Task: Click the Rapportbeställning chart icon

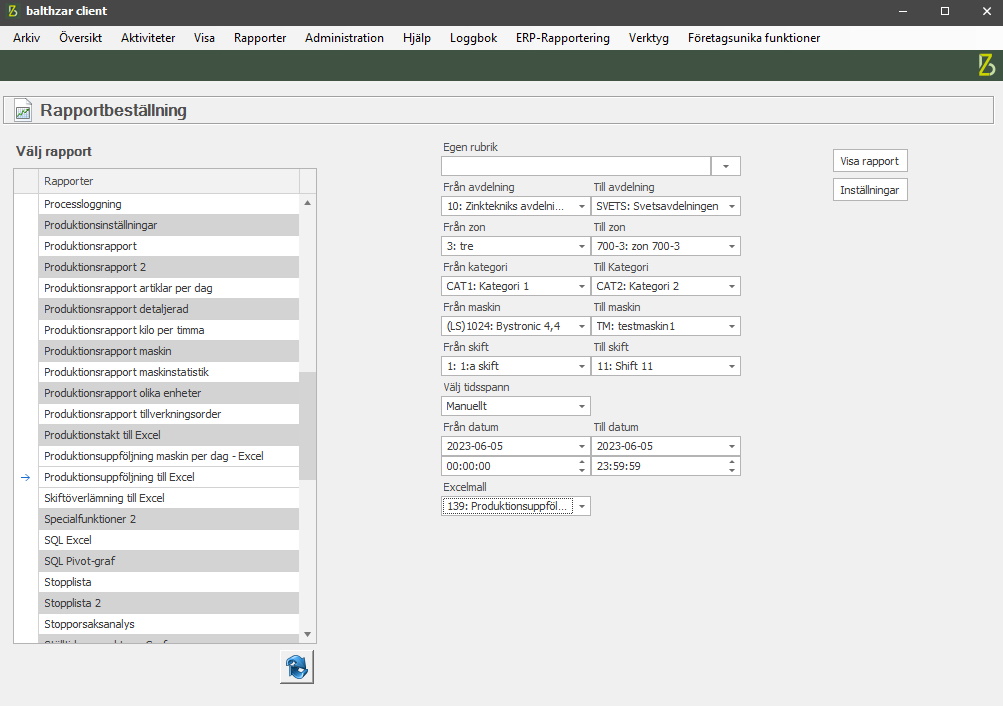Action: coord(23,111)
